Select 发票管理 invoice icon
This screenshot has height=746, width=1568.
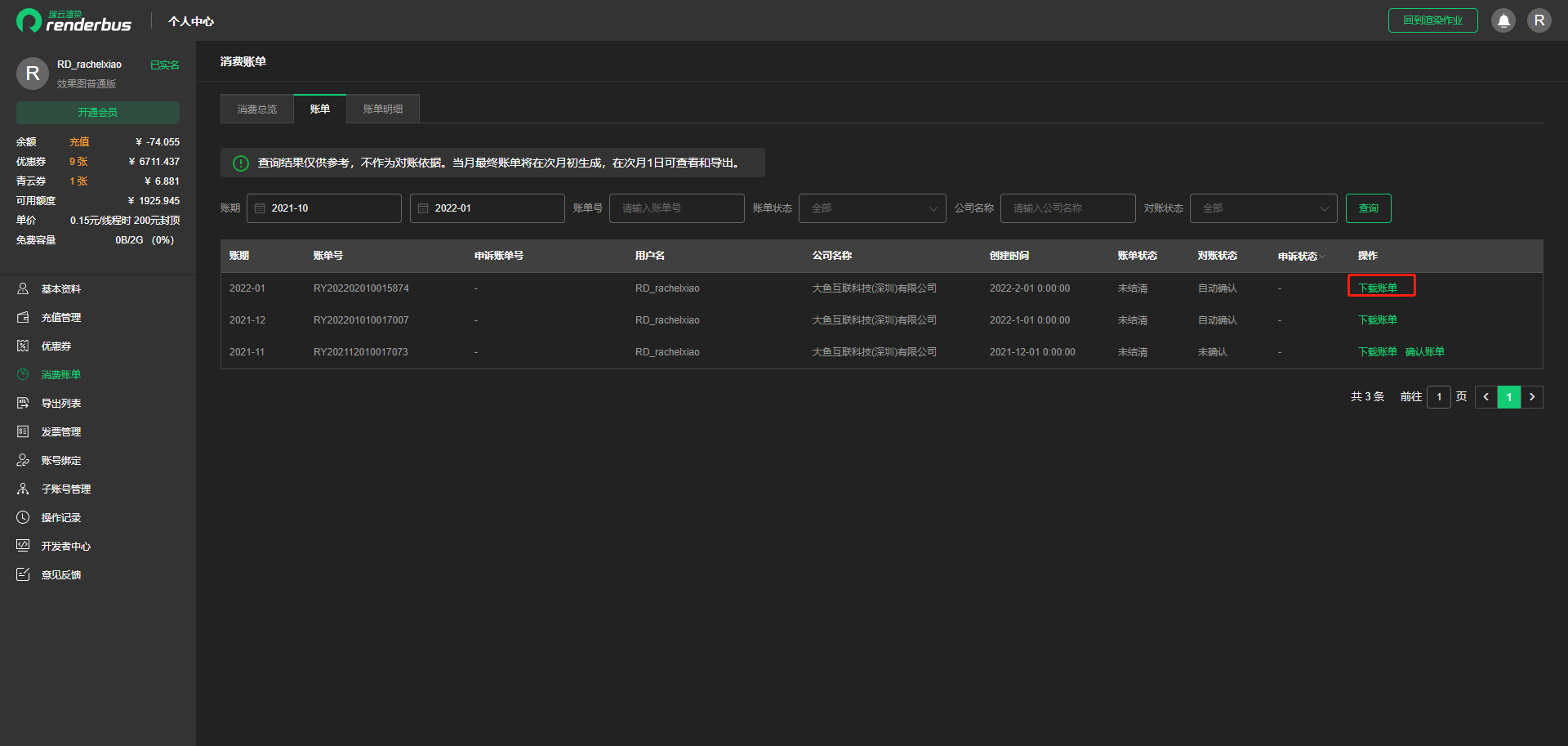[23, 431]
